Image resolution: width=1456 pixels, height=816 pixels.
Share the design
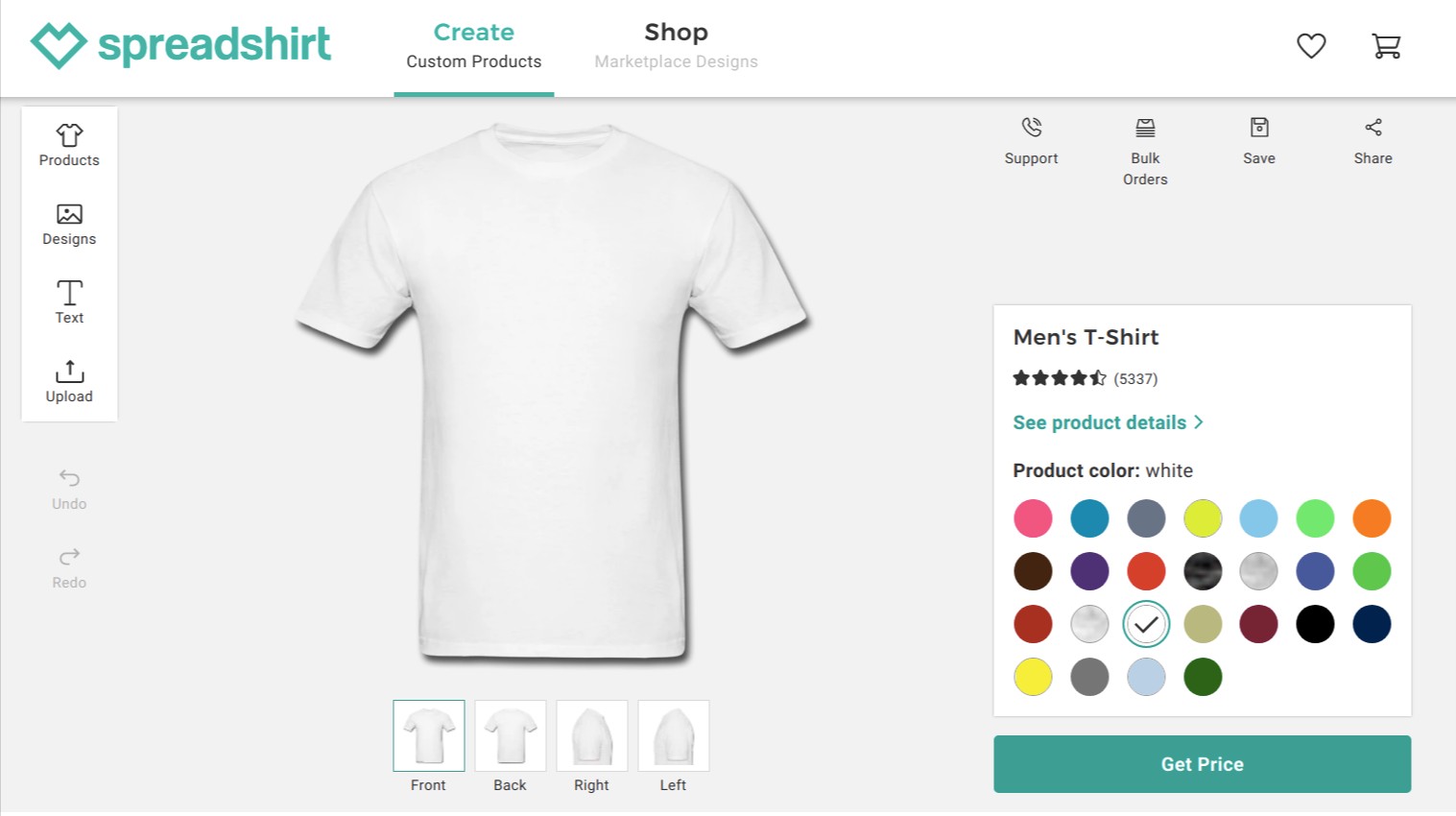coord(1372,140)
